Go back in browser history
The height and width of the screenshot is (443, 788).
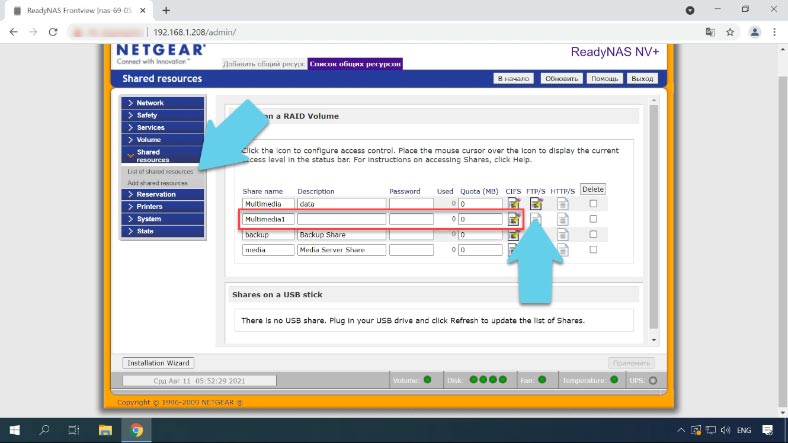[x=14, y=32]
